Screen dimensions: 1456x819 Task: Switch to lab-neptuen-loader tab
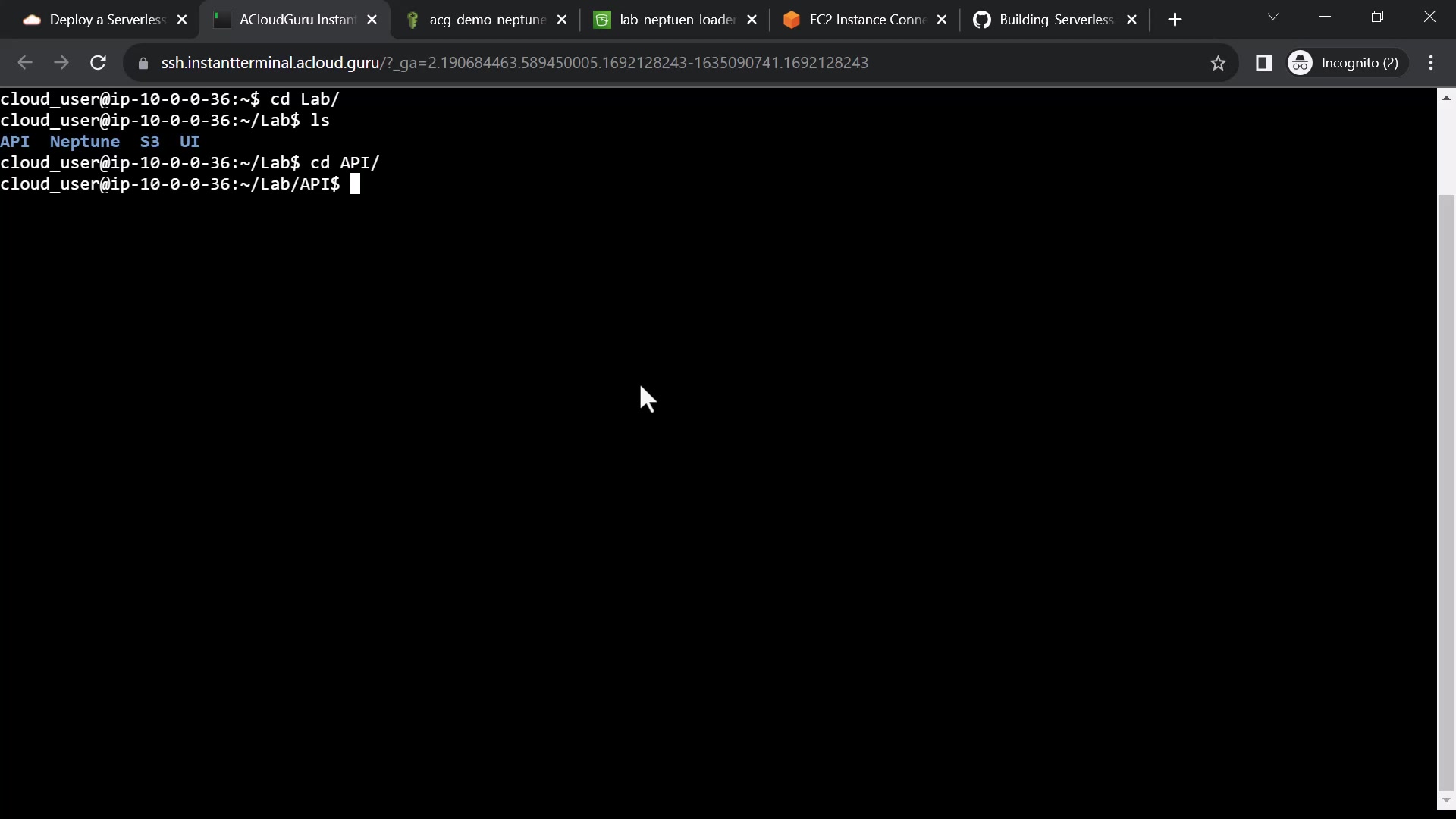676,20
